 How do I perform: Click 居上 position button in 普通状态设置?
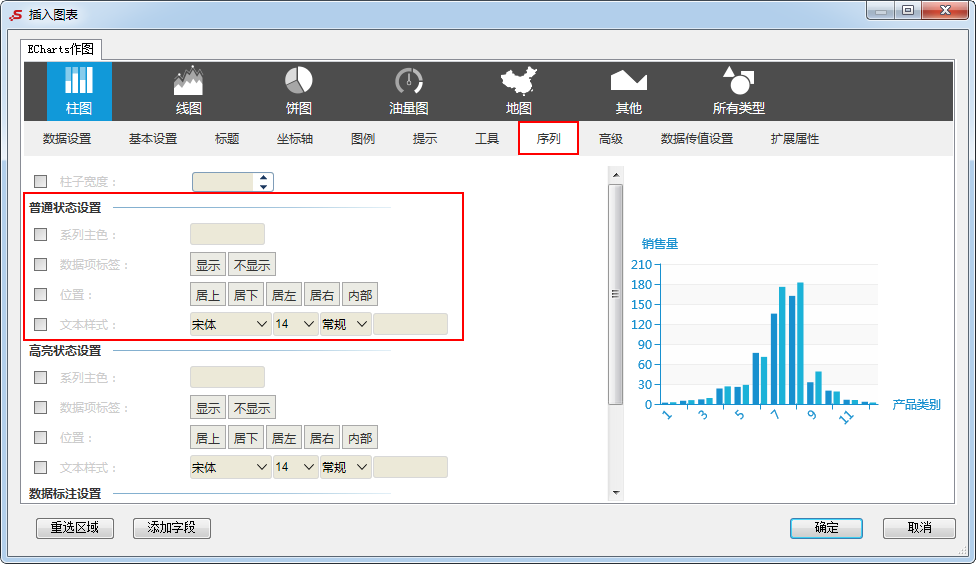pyautogui.click(x=208, y=295)
